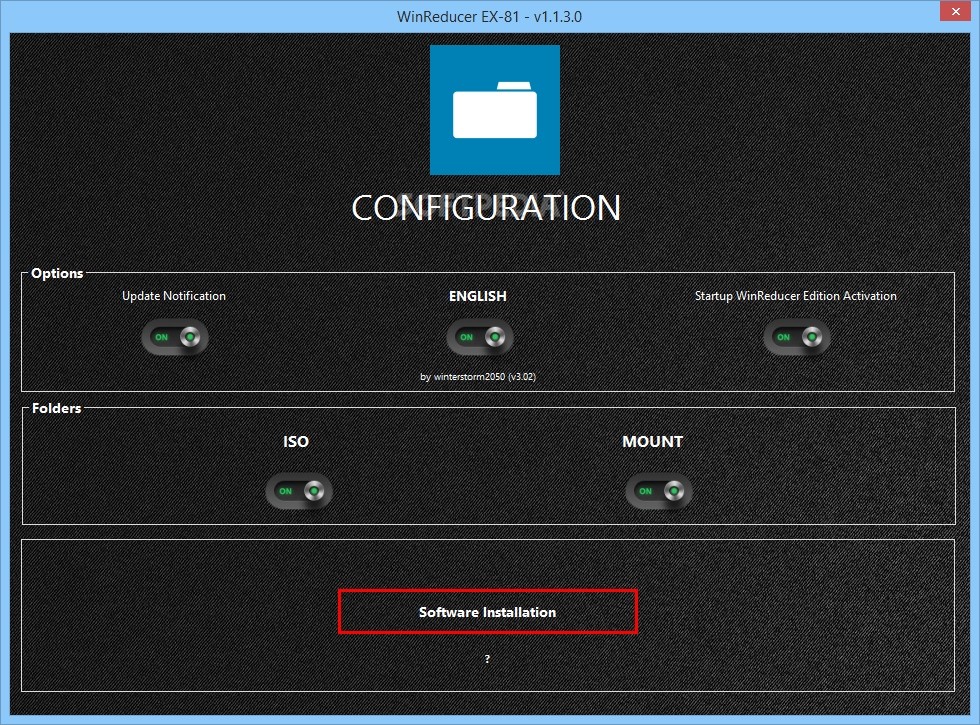
Task: Click the ENGLISH language label
Action: 478,296
